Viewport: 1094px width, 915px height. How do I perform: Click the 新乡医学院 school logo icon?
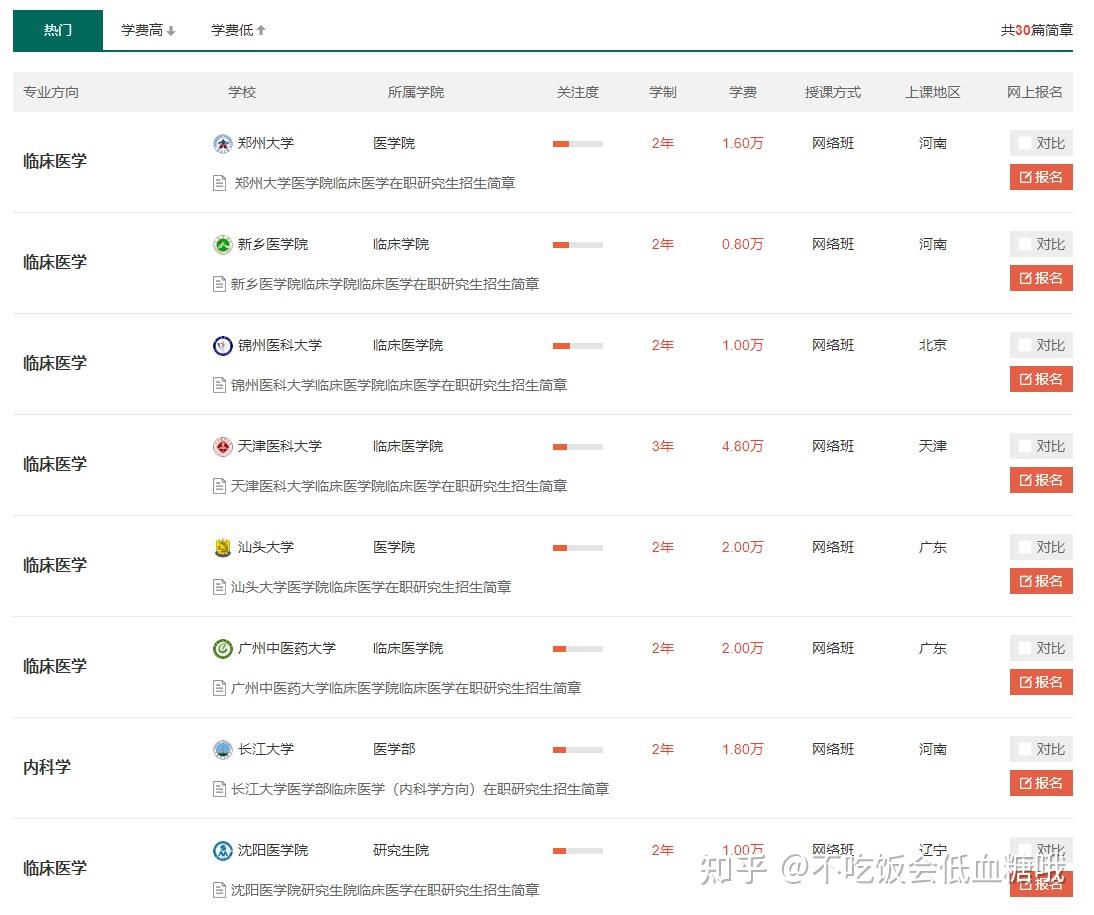click(223, 245)
